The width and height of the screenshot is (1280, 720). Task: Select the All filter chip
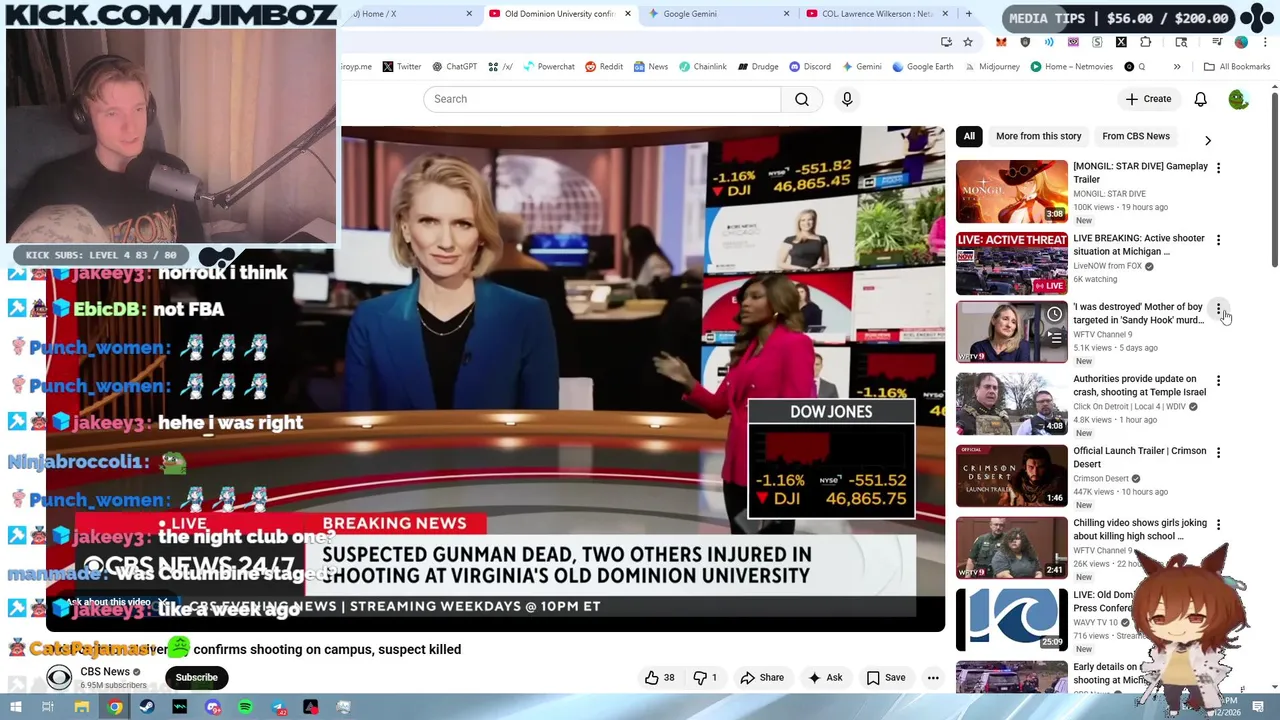click(x=969, y=136)
